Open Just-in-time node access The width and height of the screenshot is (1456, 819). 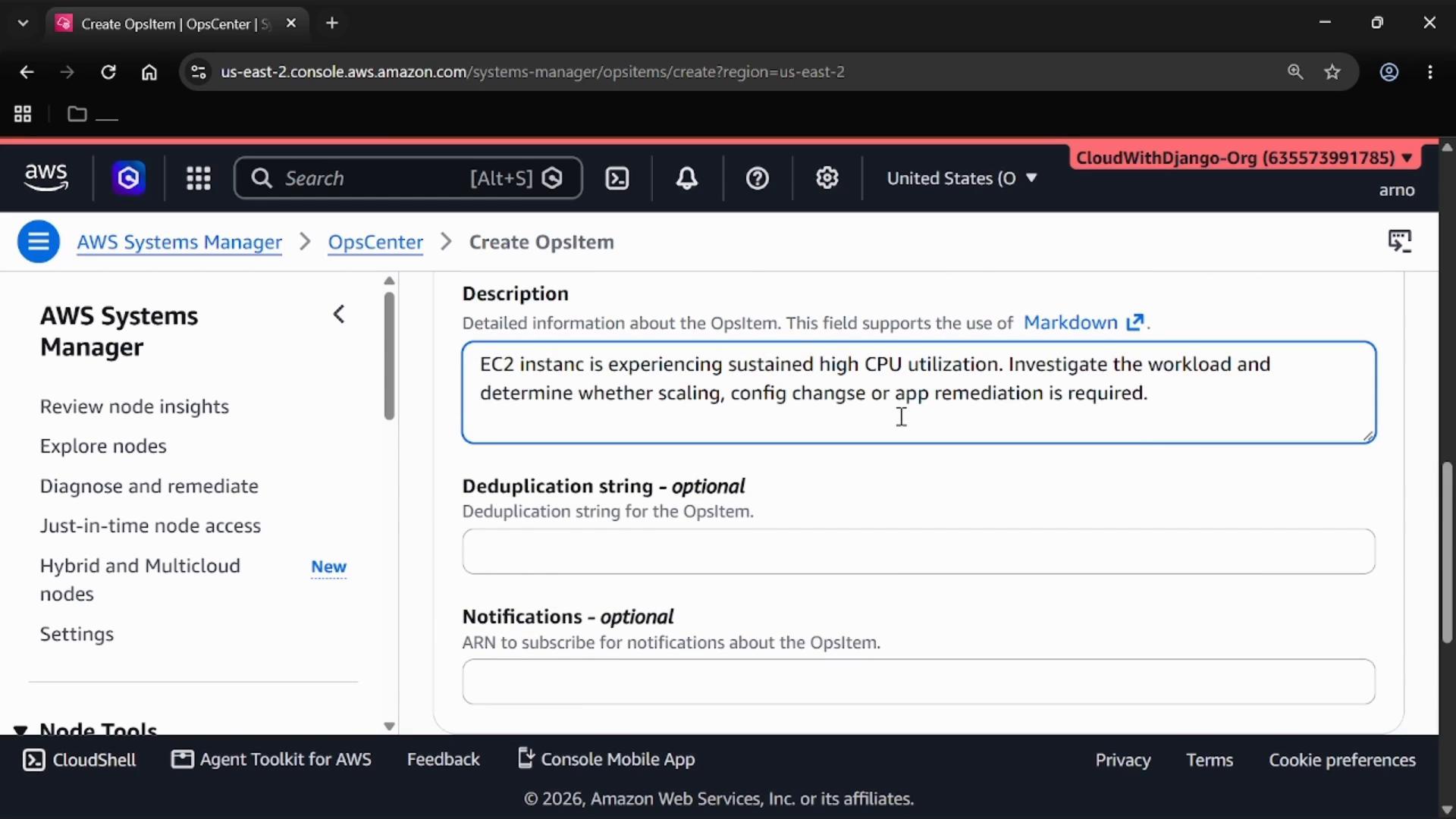[x=150, y=526]
